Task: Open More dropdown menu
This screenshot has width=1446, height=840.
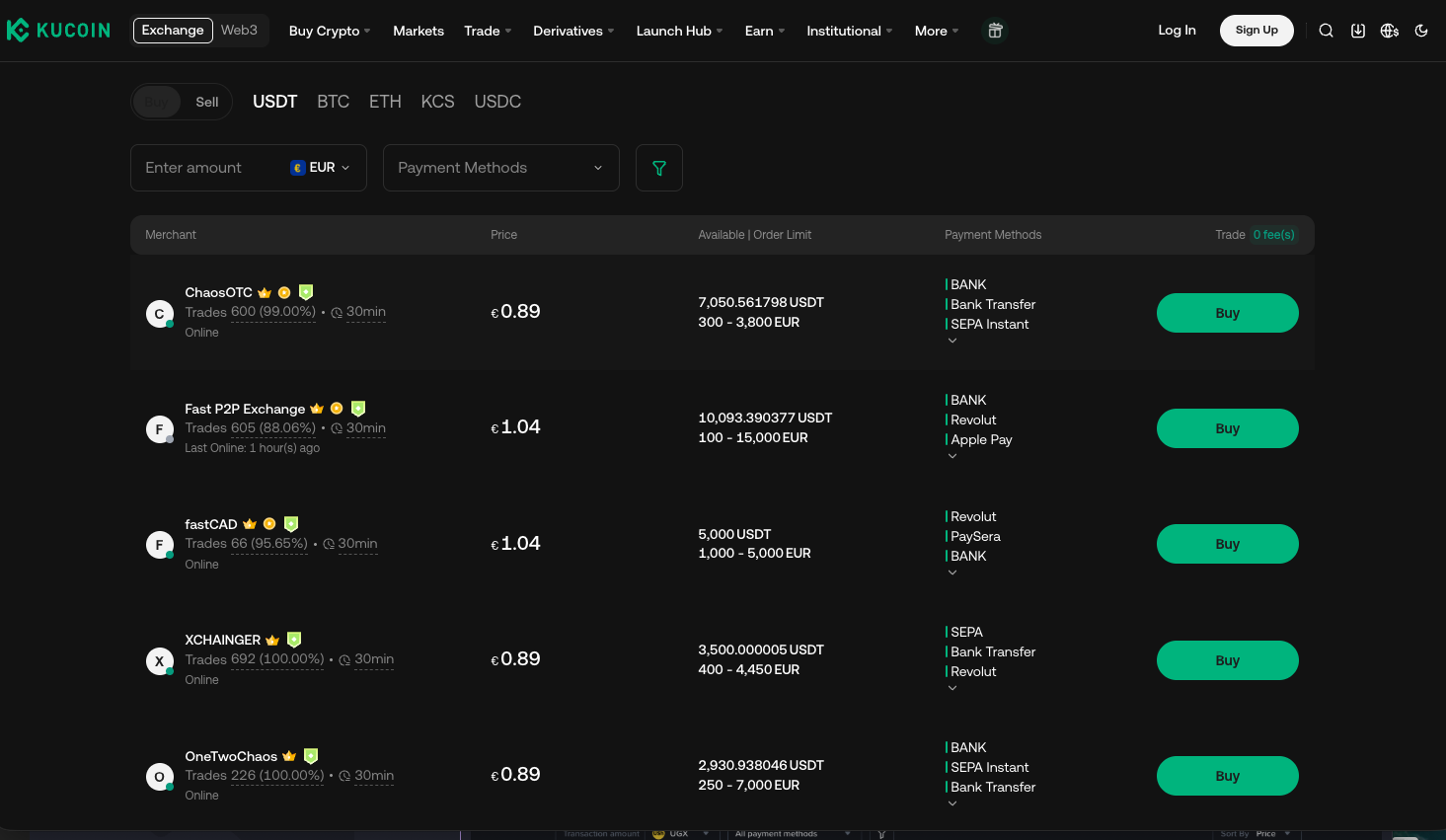Action: [937, 31]
